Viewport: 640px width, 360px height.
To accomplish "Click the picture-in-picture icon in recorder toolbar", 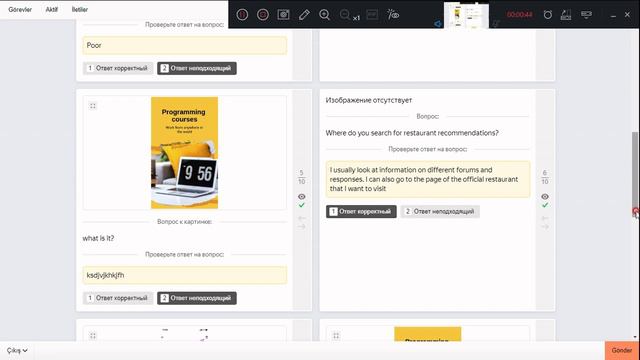I will pos(372,15).
